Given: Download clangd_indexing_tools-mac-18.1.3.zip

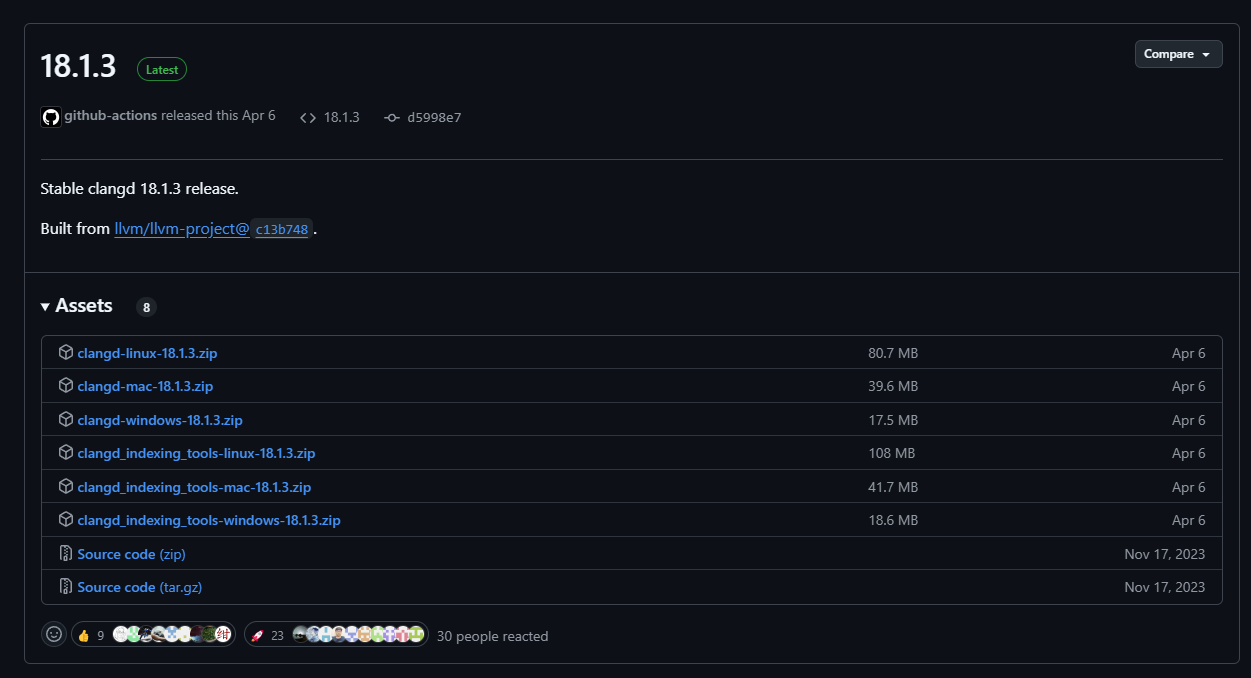Looking at the screenshot, I should click(x=194, y=487).
